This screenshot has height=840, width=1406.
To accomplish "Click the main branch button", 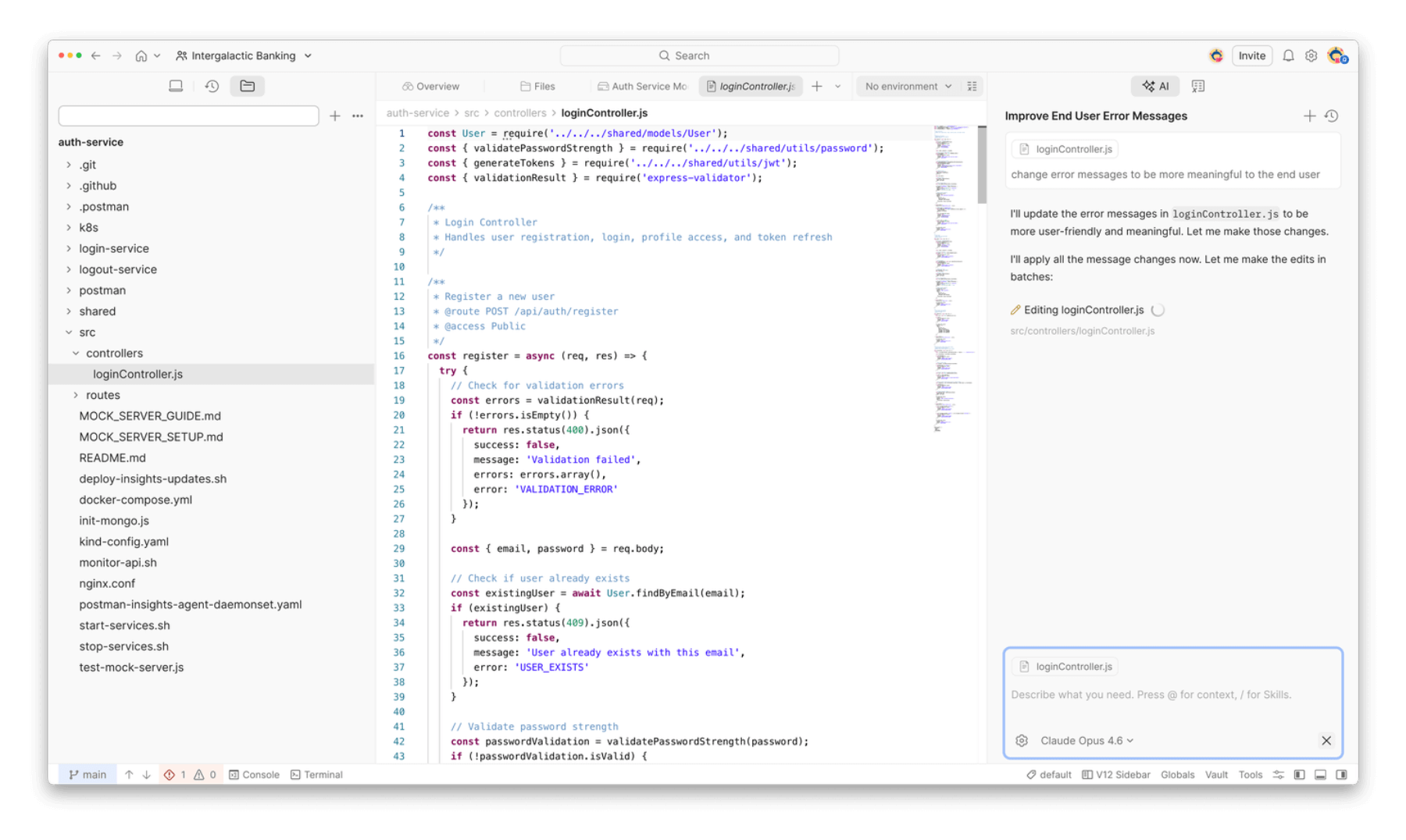I will 87,774.
